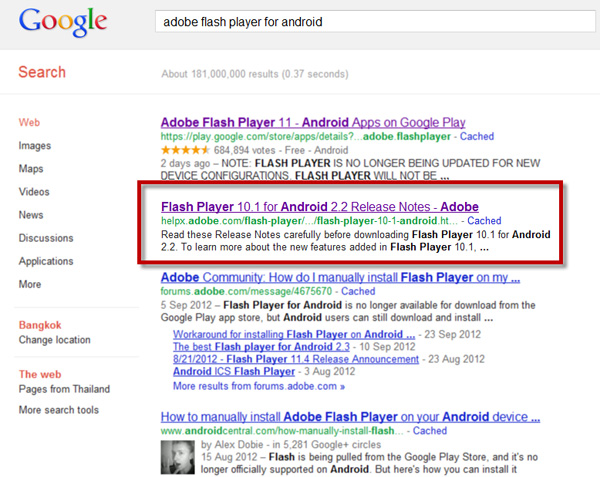Viewport: 600px width, 477px height.
Task: Open Cached link for helpx.adobe.com result
Action: (x=484, y=221)
